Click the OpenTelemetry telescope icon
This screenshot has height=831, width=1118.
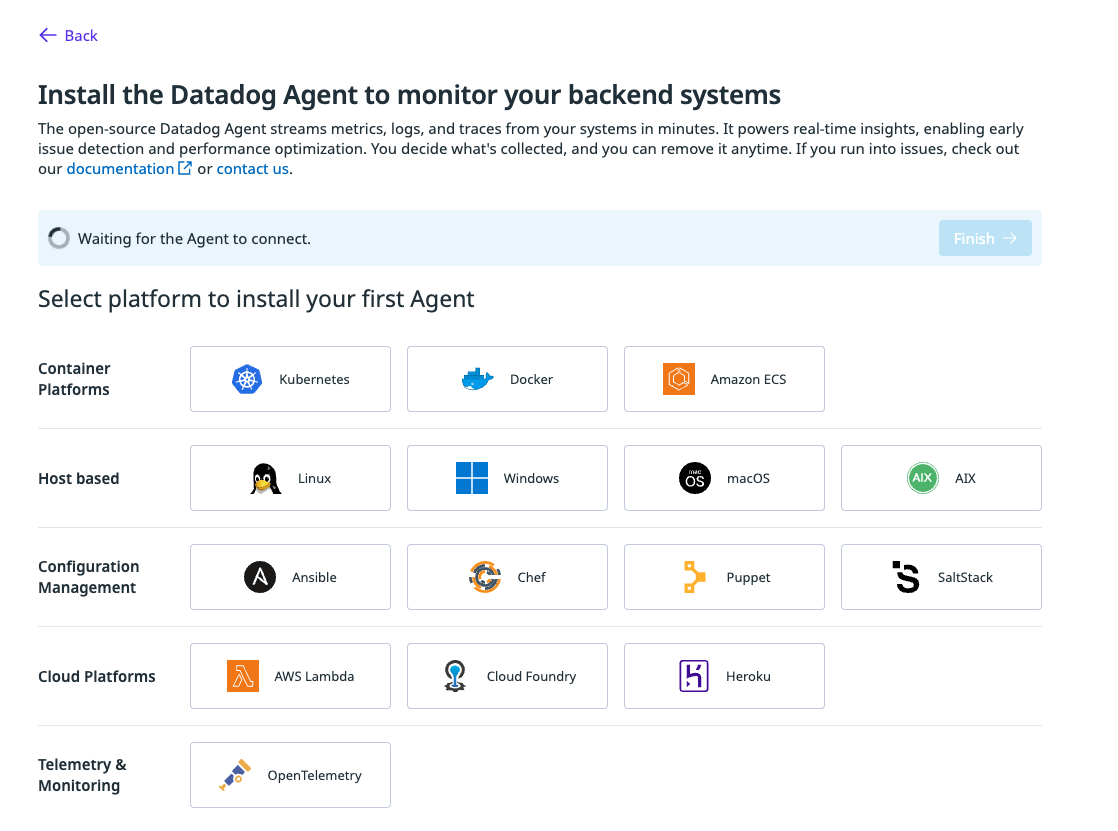(235, 775)
